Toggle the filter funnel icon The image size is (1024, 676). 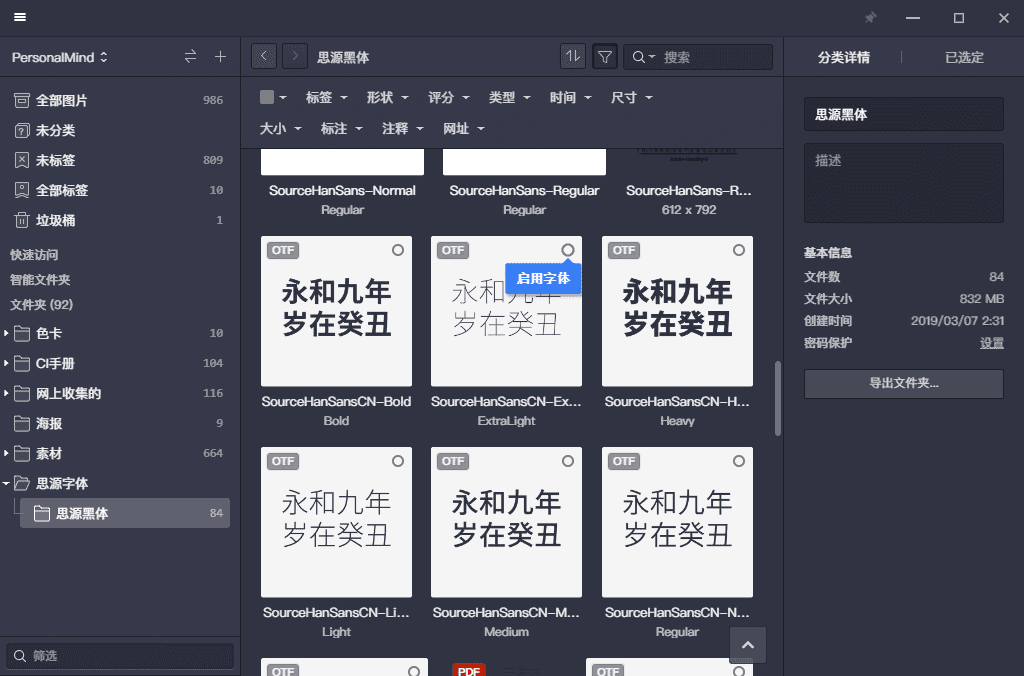[605, 57]
